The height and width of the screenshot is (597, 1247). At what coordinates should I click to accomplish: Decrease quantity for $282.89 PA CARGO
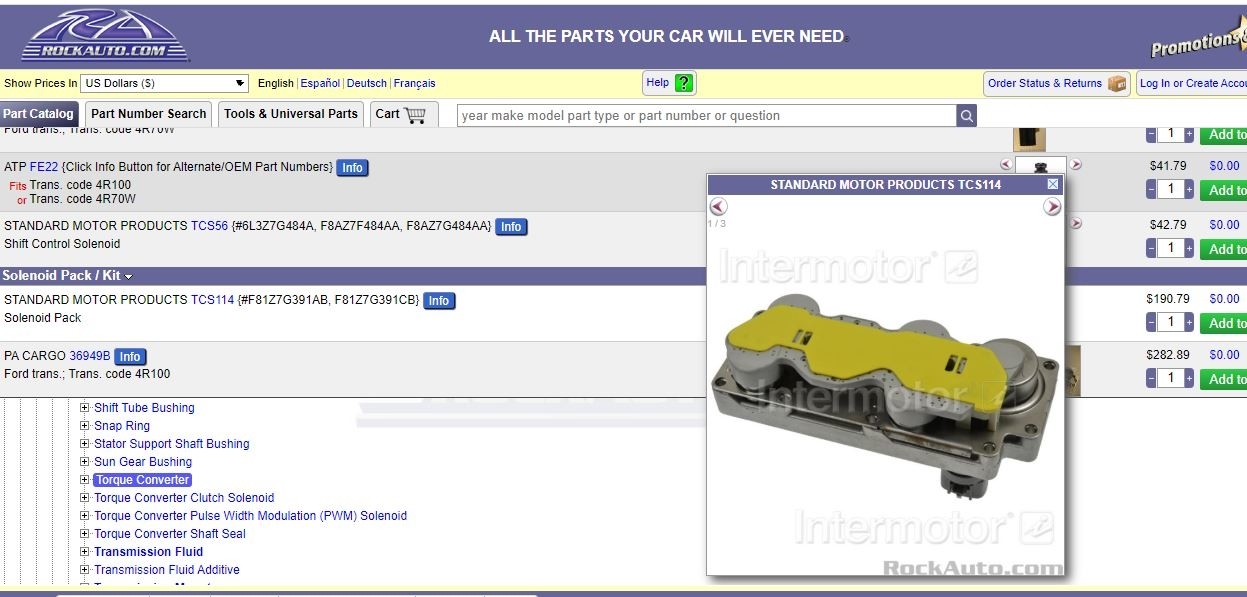1152,378
